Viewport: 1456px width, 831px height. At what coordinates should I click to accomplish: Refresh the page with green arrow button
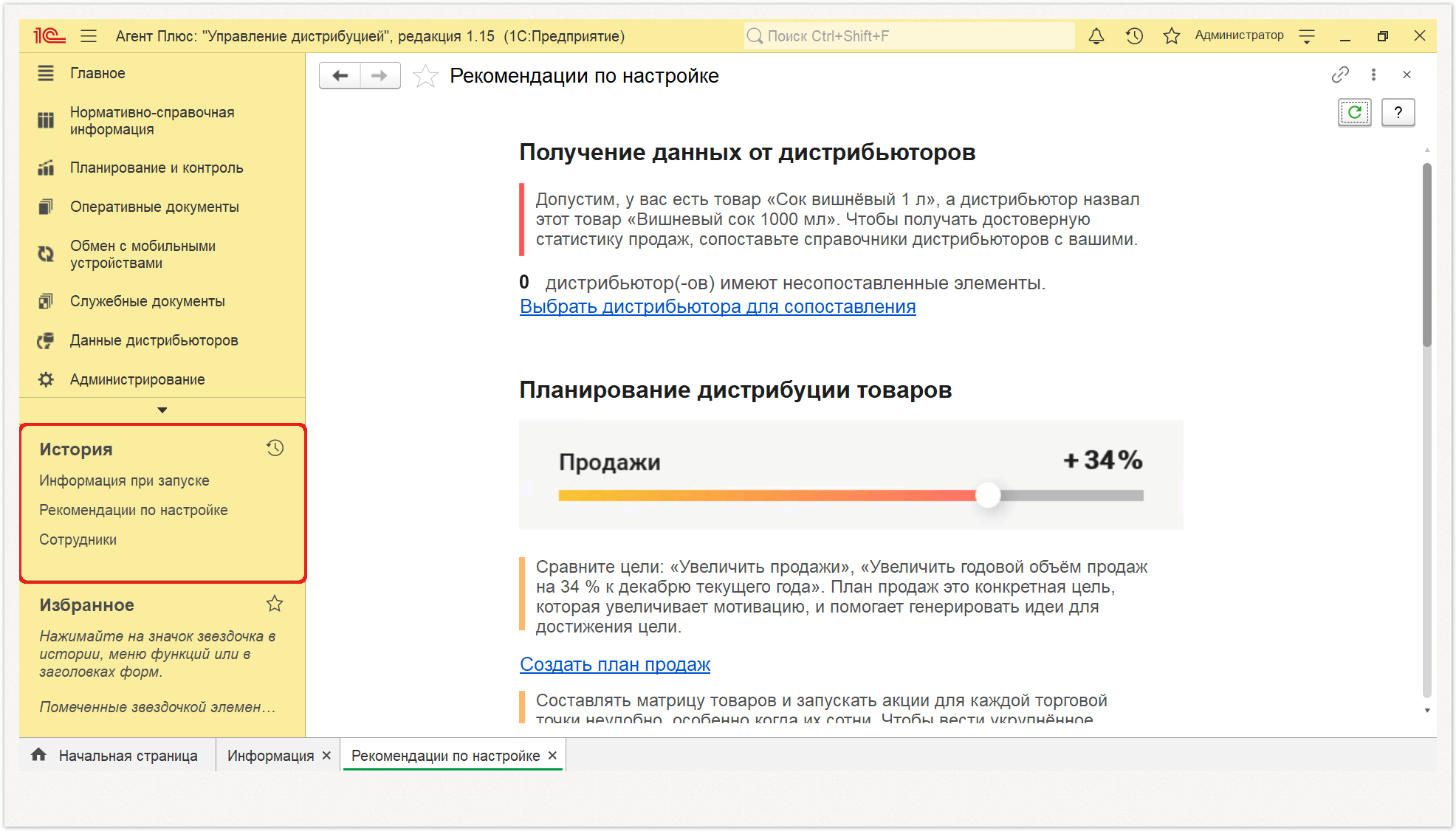[x=1355, y=112]
